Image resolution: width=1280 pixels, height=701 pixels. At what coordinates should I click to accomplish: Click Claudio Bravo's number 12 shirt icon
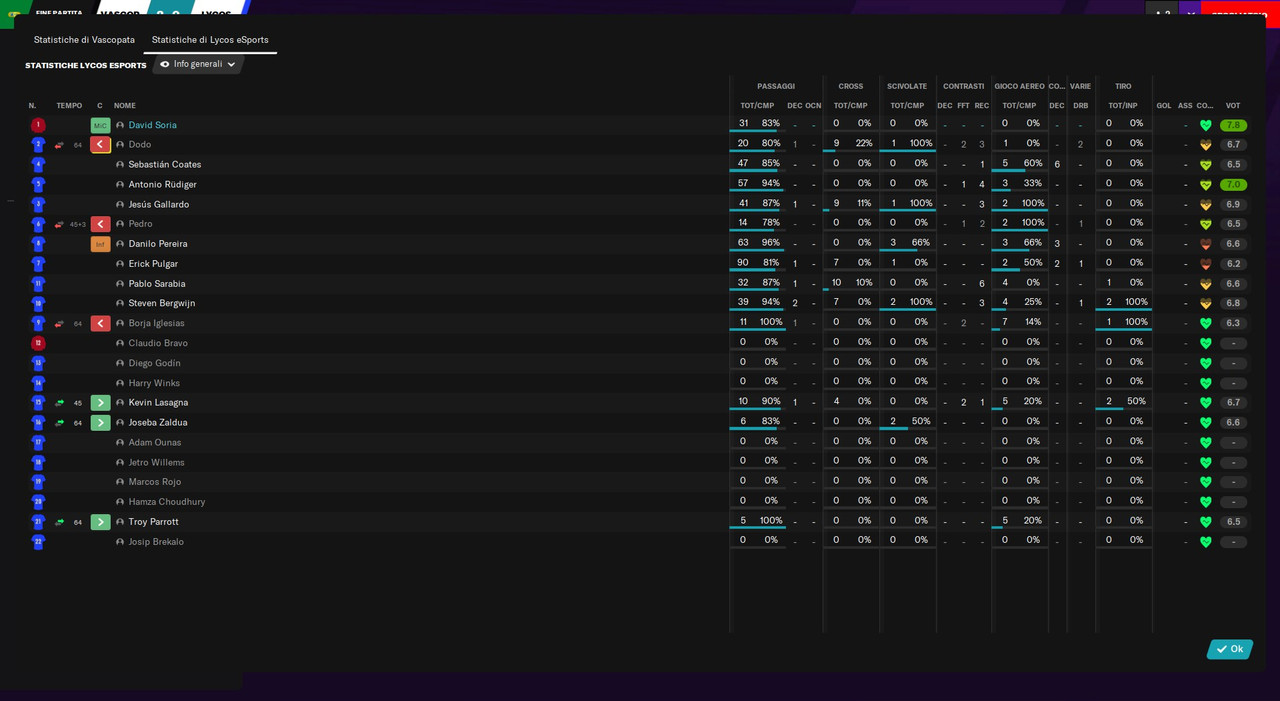(x=38, y=343)
